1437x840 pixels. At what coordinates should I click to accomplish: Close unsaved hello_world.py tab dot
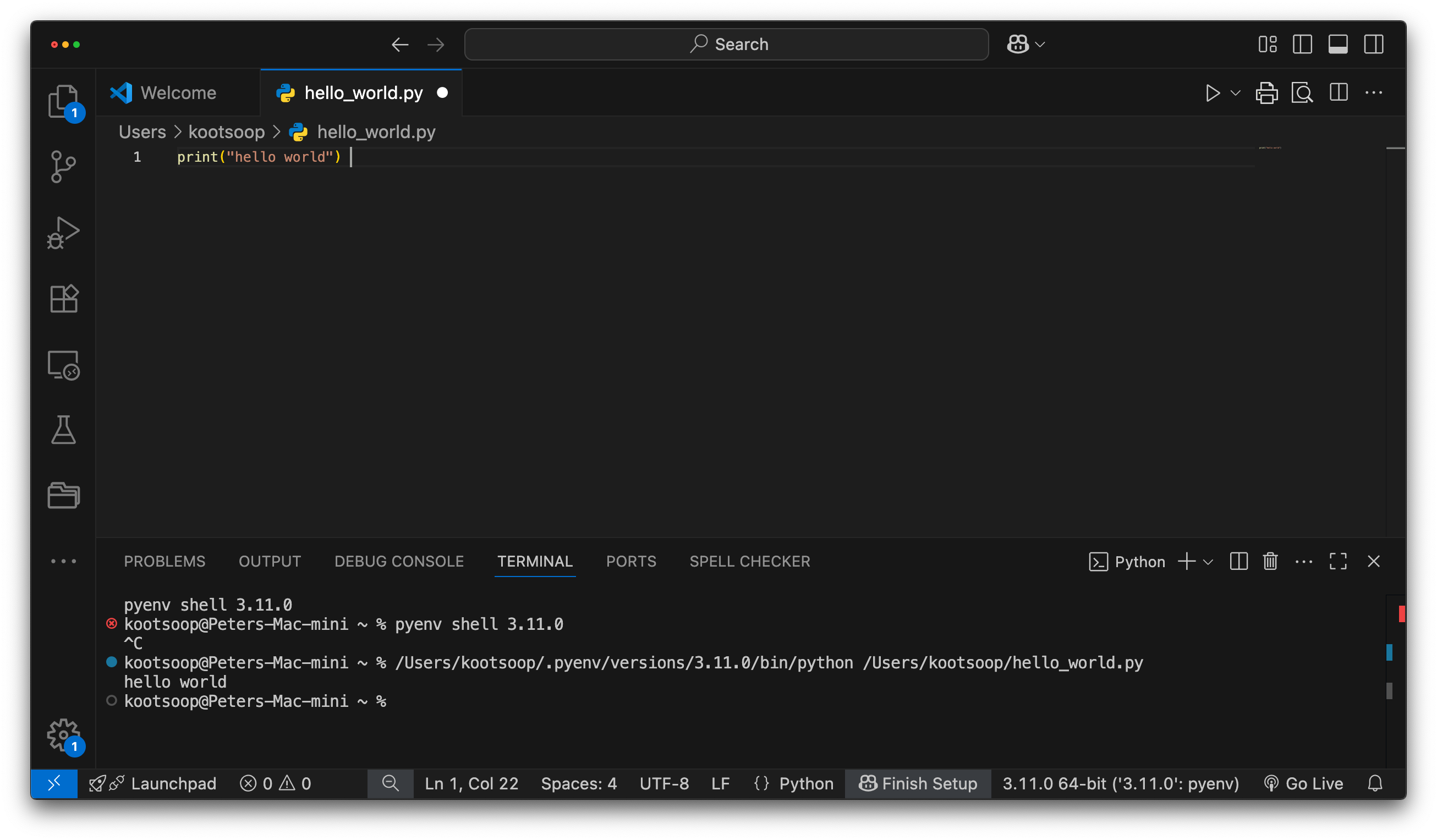tap(442, 93)
